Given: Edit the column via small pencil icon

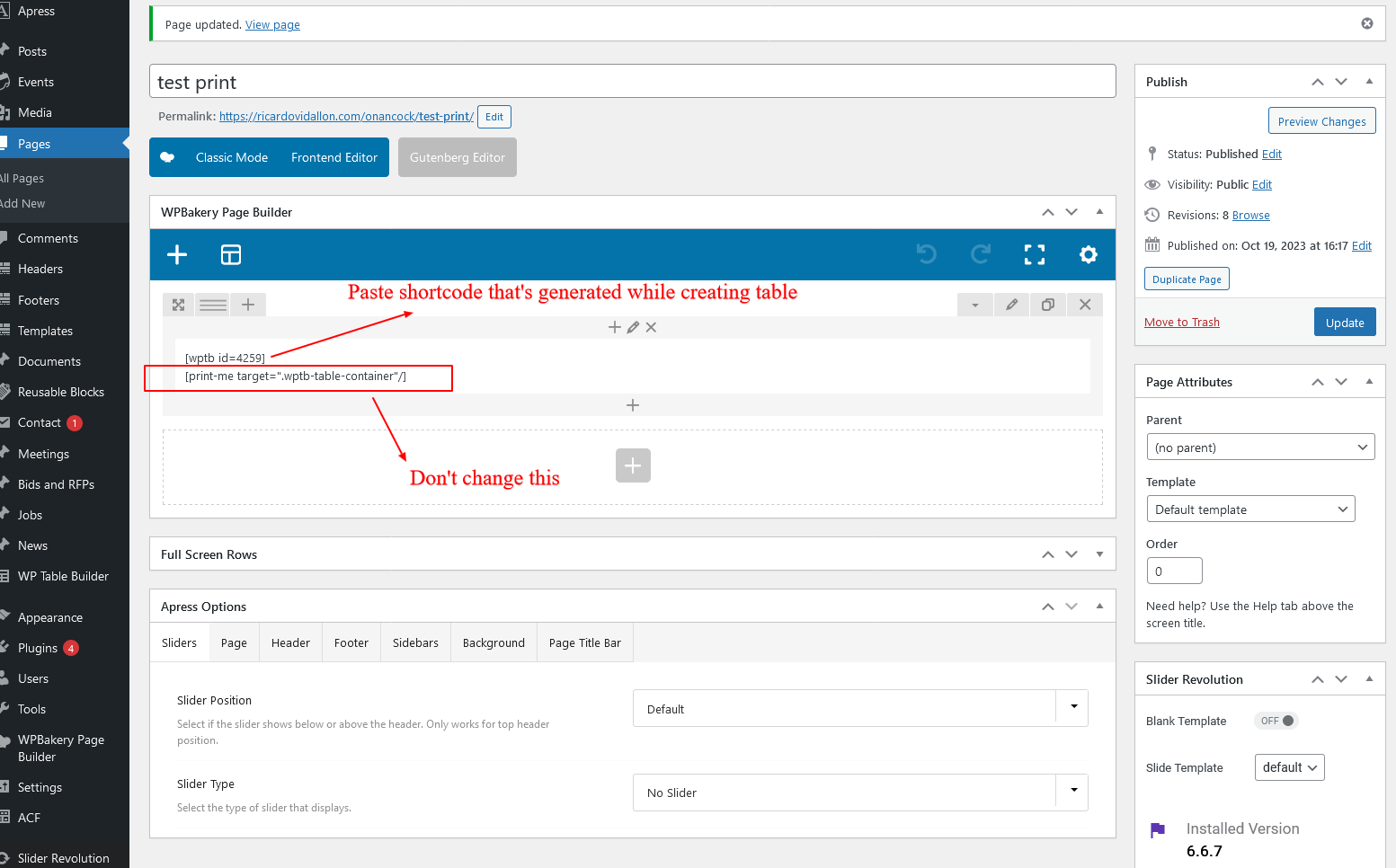Looking at the screenshot, I should click(x=633, y=327).
